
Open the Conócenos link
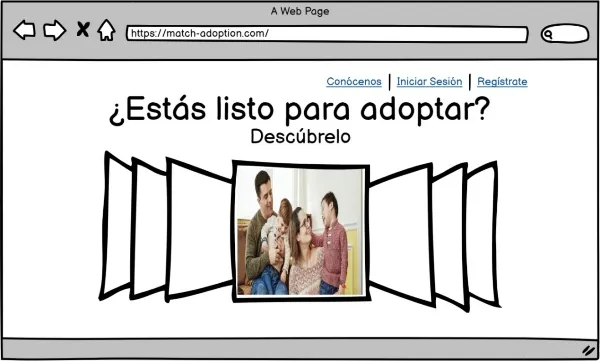coord(354,82)
